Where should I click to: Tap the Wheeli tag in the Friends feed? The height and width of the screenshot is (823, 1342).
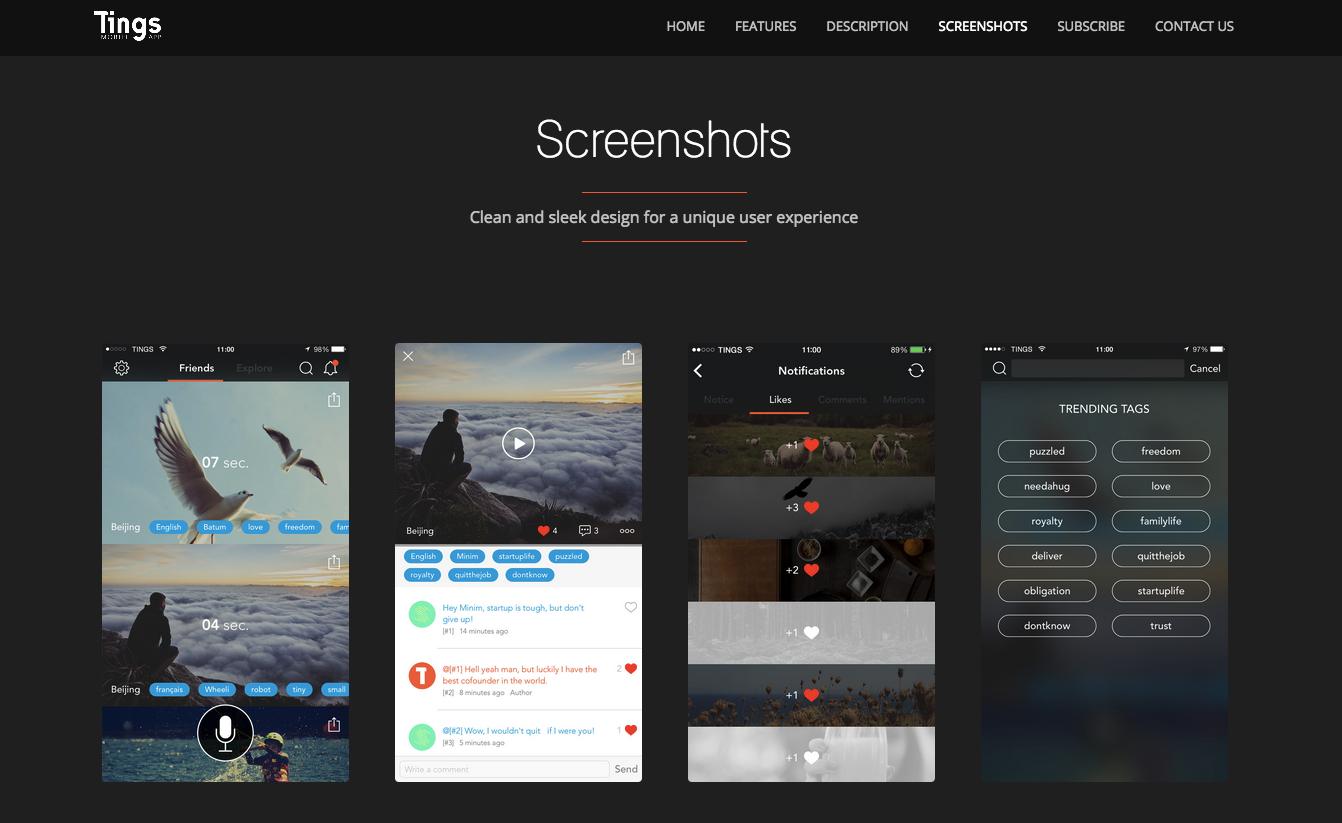217,689
